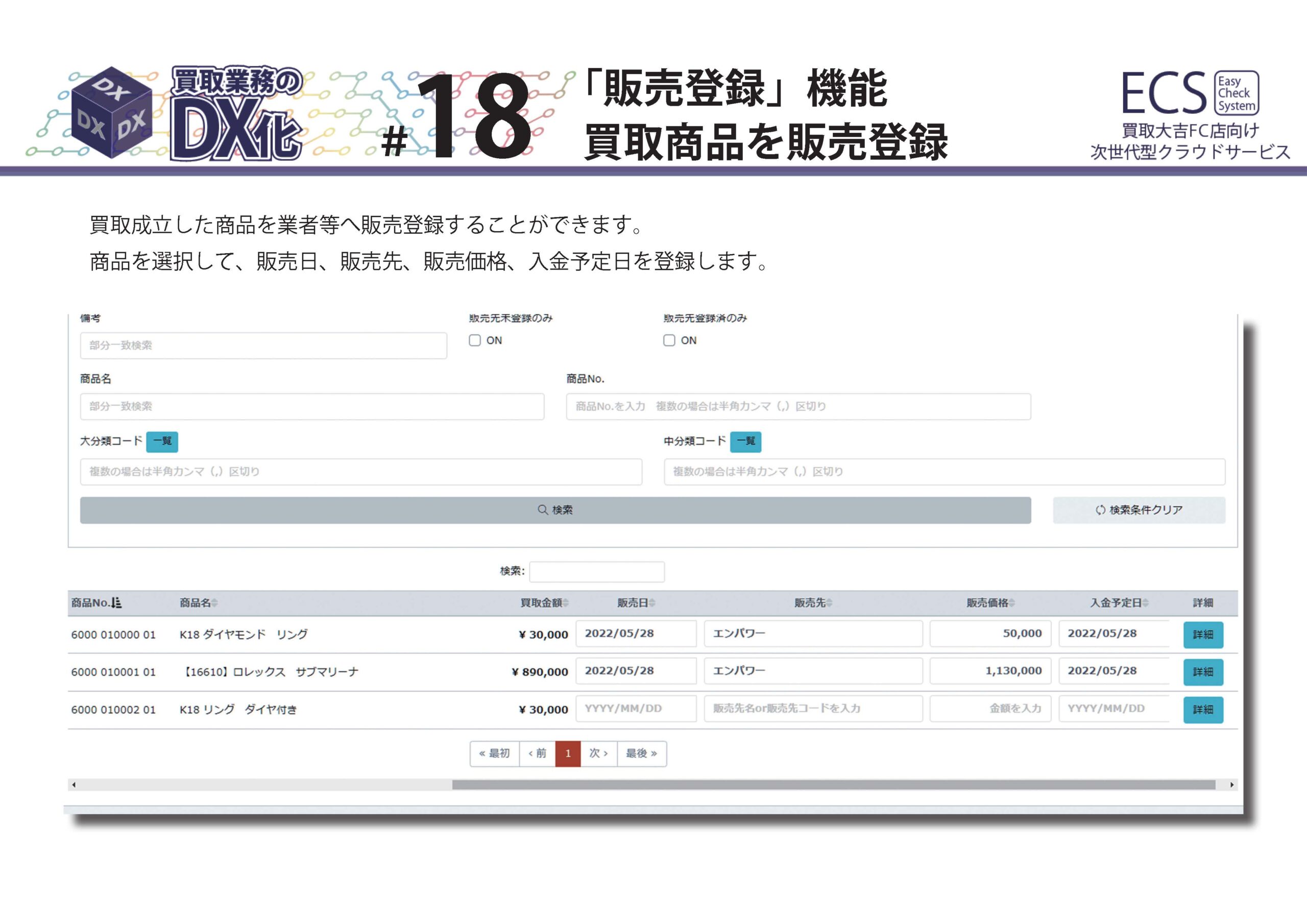
Task: Enable 販売先未登録のみ ON checkbox
Action: 475,341
